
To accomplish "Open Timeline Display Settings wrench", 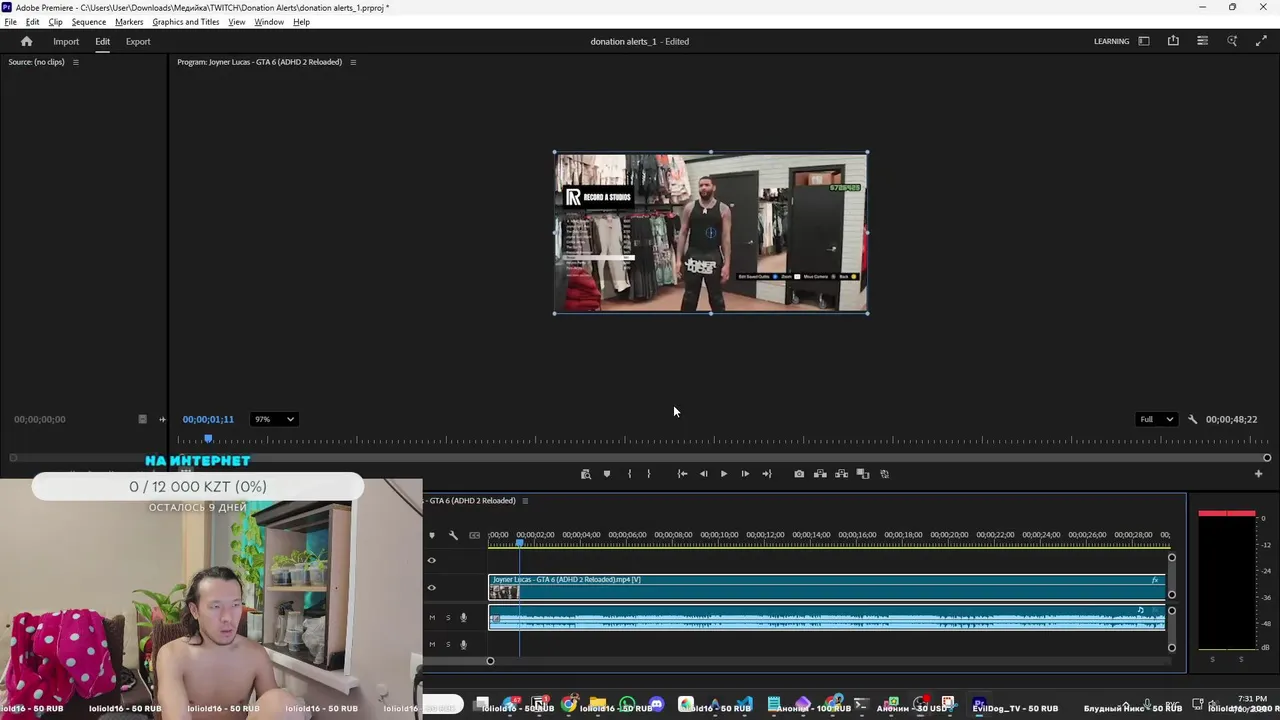I will [453, 535].
